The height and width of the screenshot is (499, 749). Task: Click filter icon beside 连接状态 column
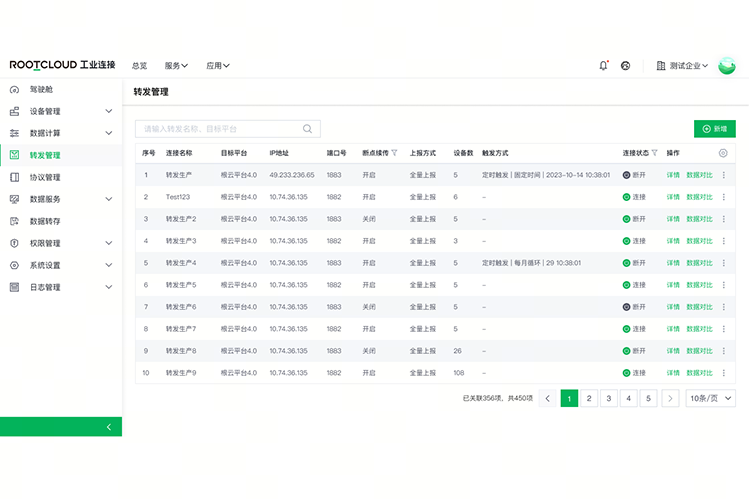click(655, 153)
